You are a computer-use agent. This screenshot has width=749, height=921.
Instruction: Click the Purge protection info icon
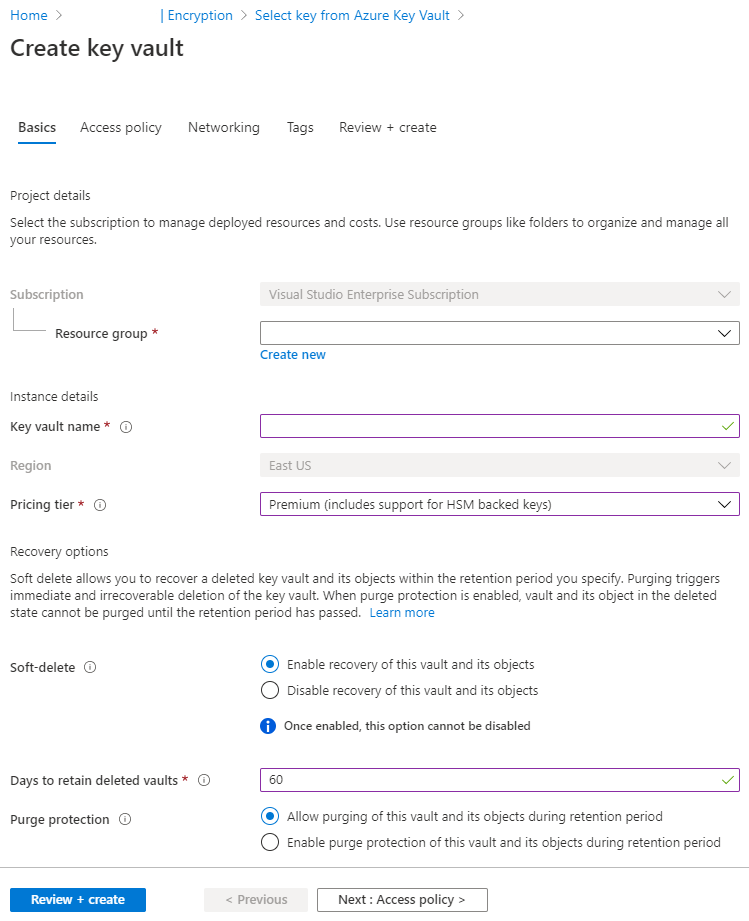pos(125,819)
